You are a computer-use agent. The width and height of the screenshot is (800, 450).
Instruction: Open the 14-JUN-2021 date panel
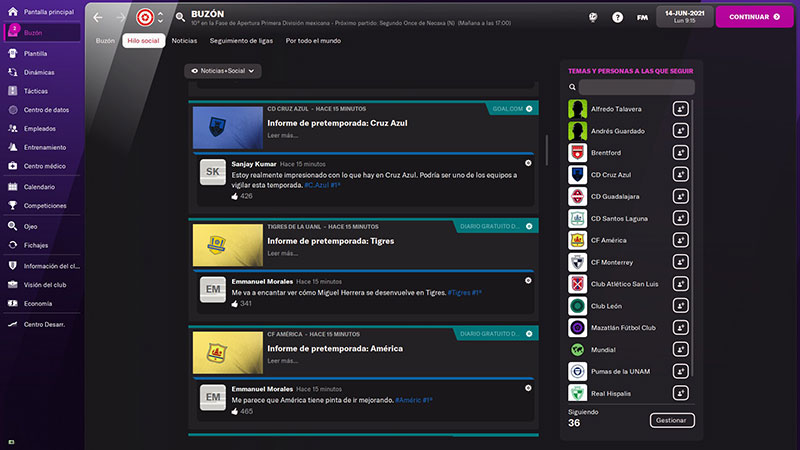[x=685, y=17]
